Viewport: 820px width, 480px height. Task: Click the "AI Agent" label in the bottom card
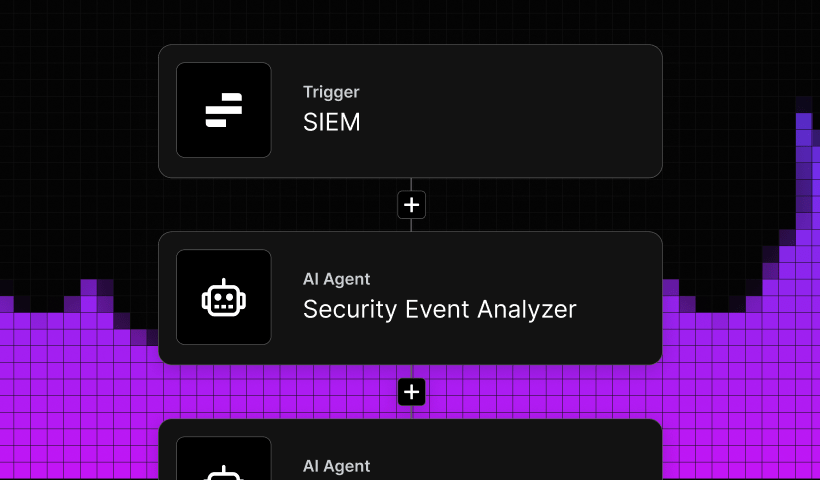(336, 466)
